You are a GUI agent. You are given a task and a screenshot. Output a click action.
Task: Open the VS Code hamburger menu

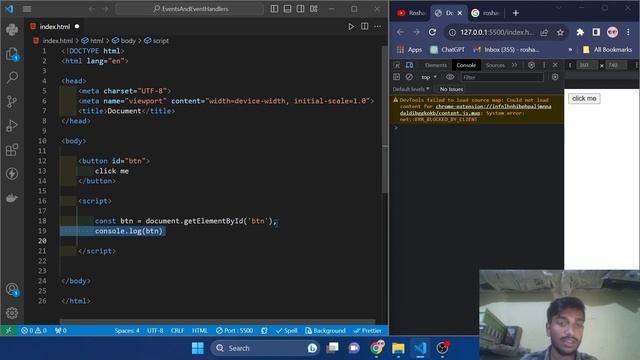(27, 9)
